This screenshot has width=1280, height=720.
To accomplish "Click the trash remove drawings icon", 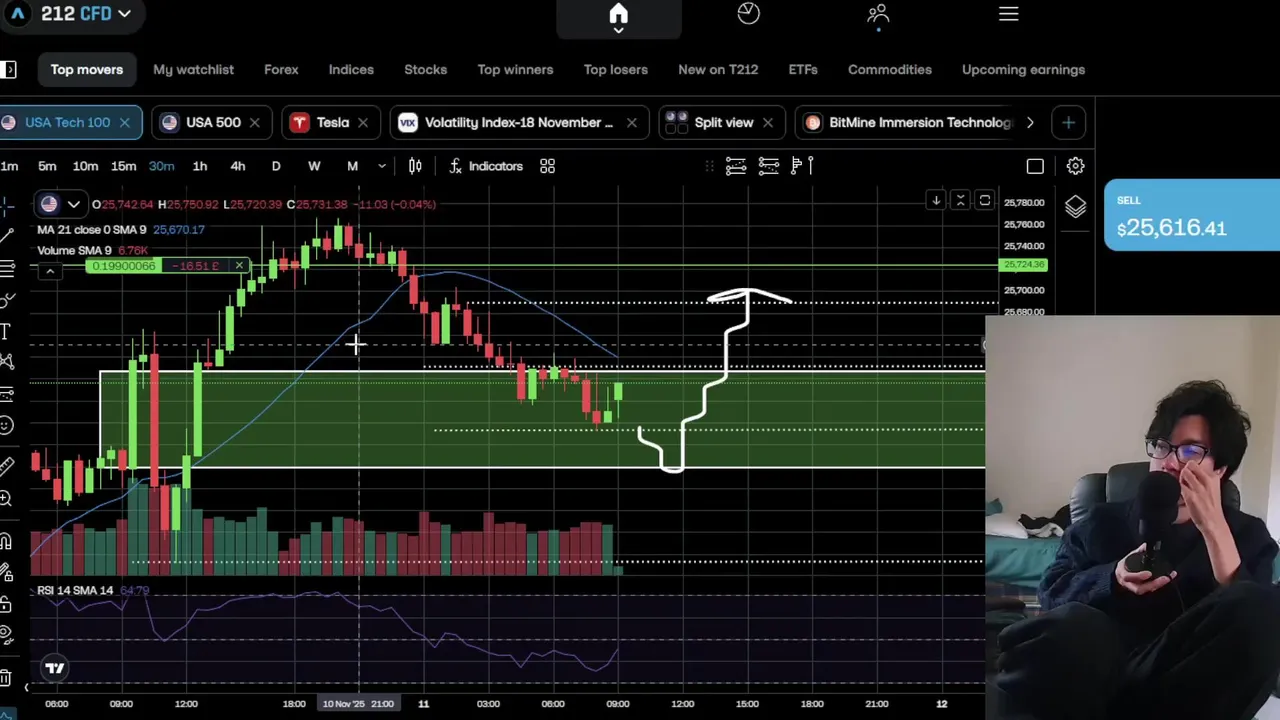I will coord(6,679).
